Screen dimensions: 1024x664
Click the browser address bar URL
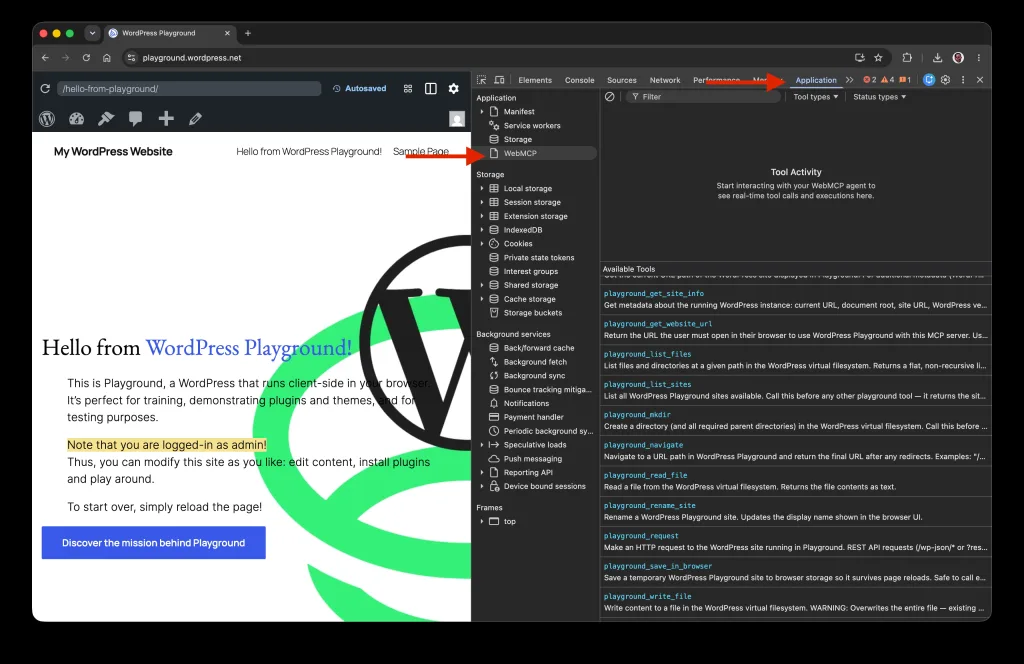(191, 57)
